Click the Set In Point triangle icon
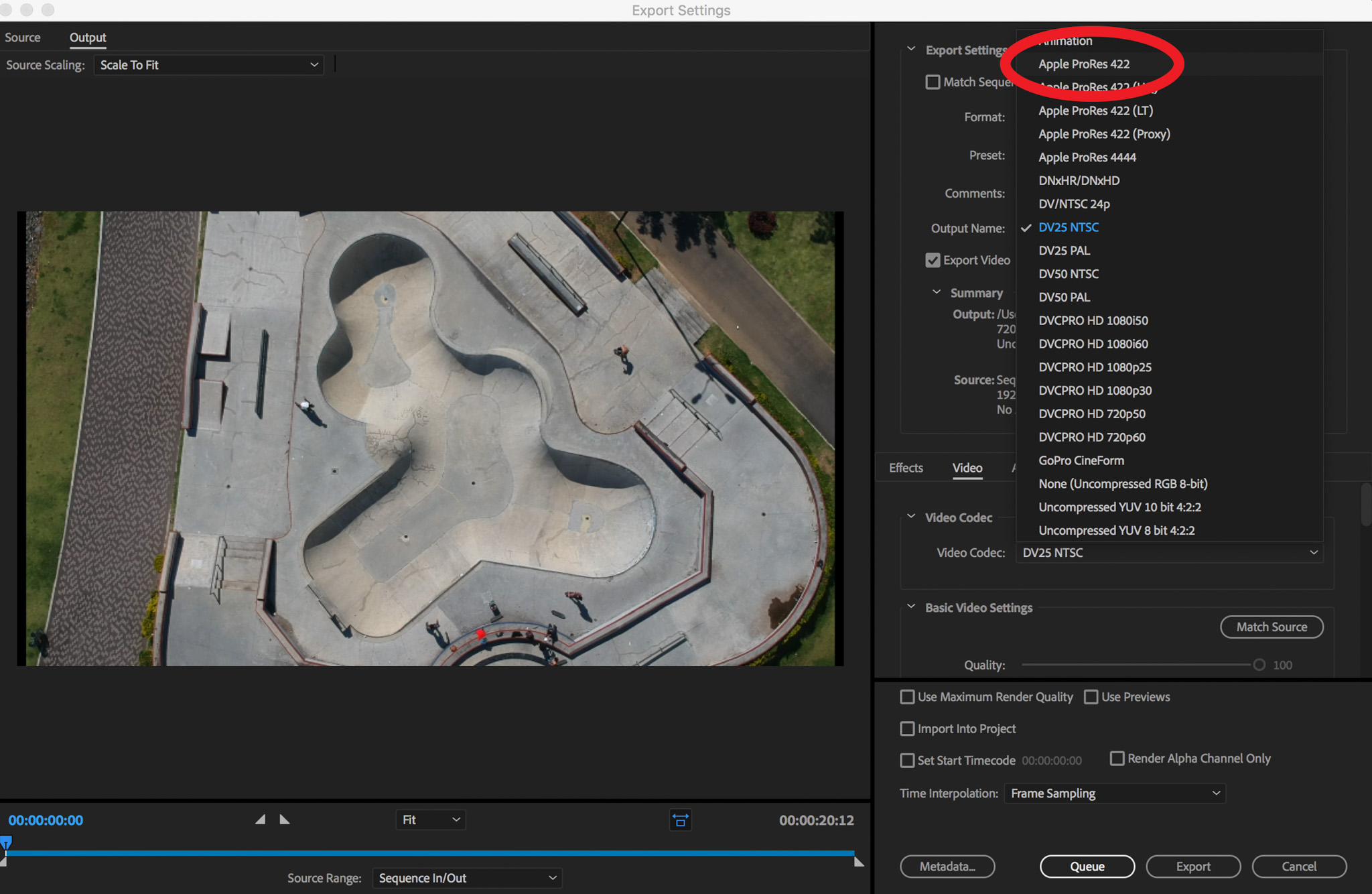Screen dimensions: 1372x894 [x=261, y=819]
